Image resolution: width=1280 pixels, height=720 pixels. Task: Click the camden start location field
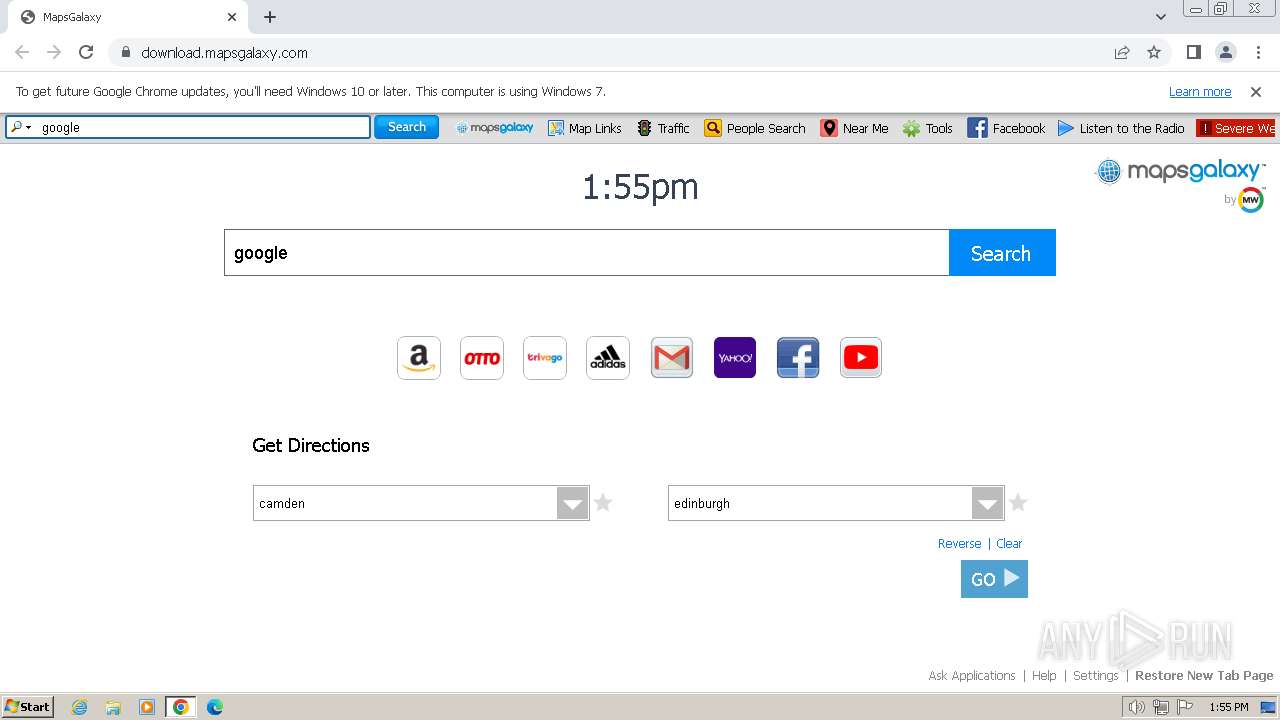[x=405, y=503]
